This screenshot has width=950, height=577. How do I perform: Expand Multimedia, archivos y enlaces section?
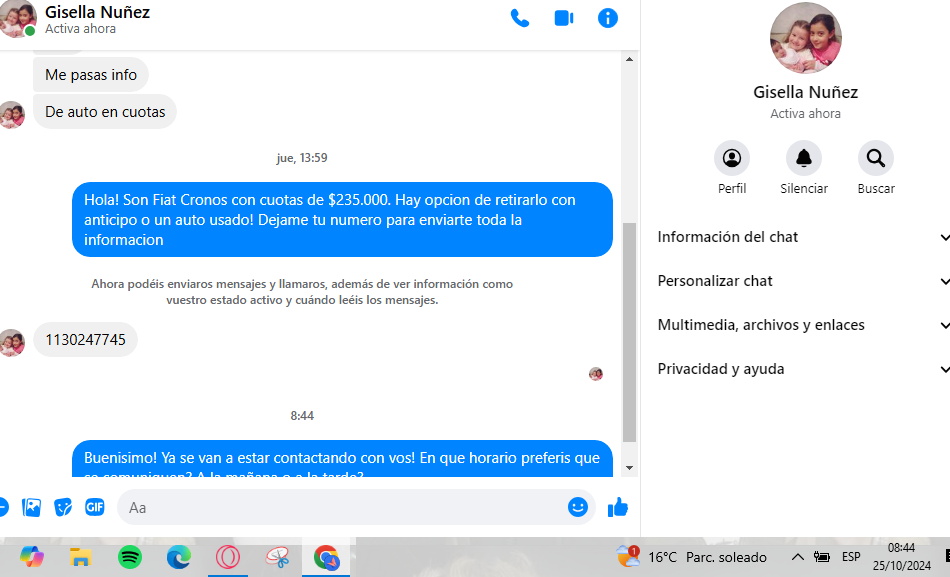tap(800, 325)
